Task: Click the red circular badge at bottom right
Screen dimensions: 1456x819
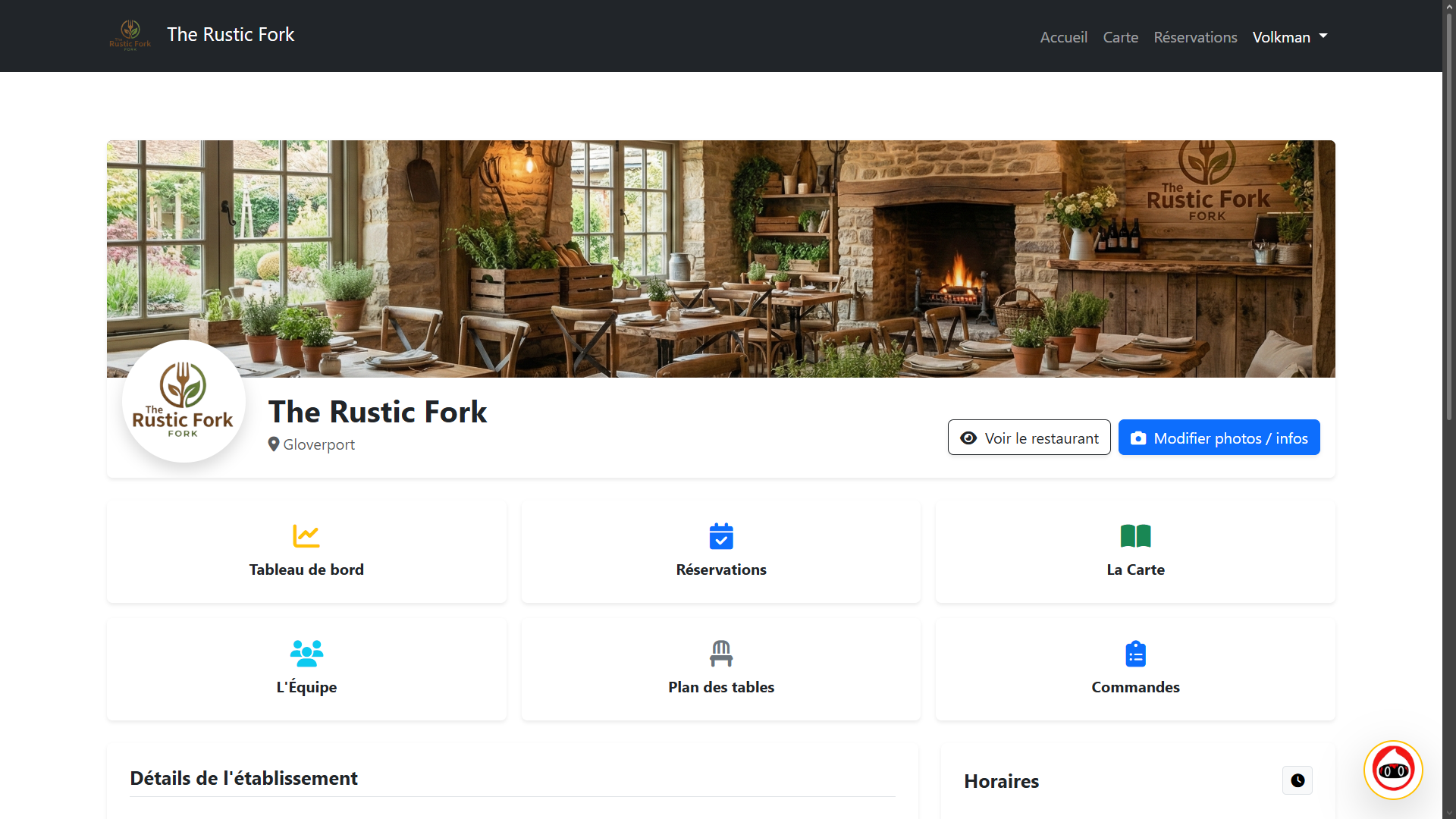Action: 1393,770
